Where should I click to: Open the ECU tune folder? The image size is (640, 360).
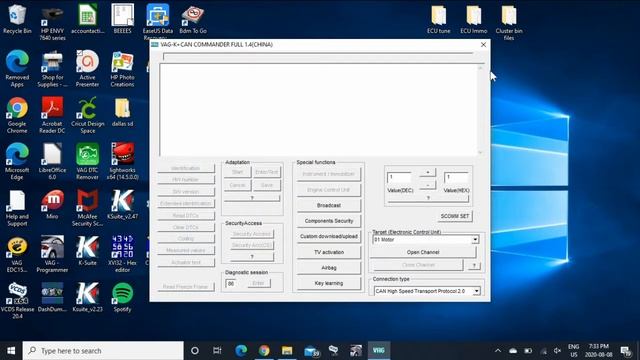[438, 19]
